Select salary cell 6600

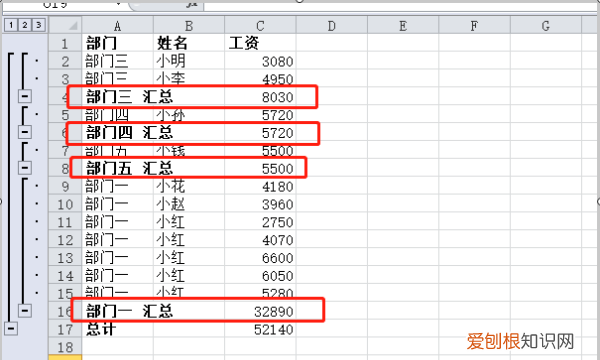click(x=260, y=258)
